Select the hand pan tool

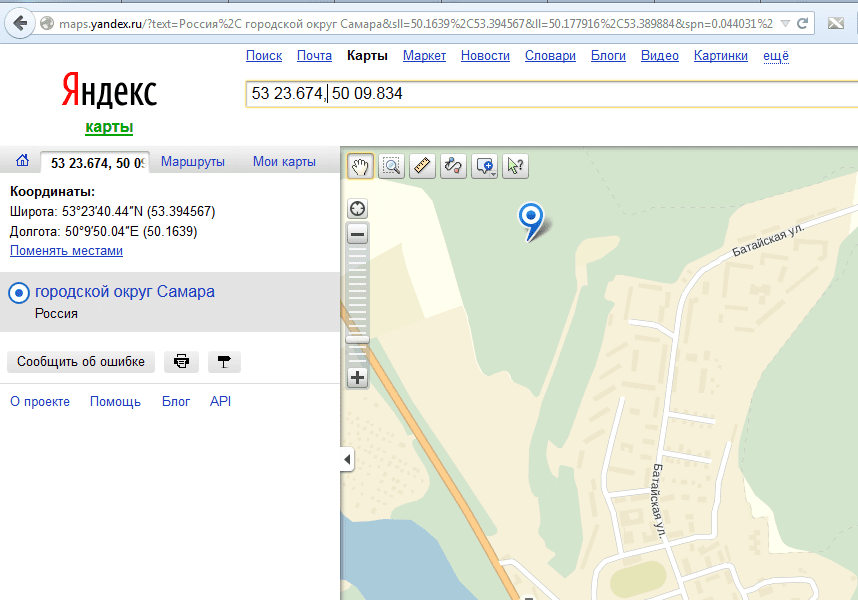(360, 166)
